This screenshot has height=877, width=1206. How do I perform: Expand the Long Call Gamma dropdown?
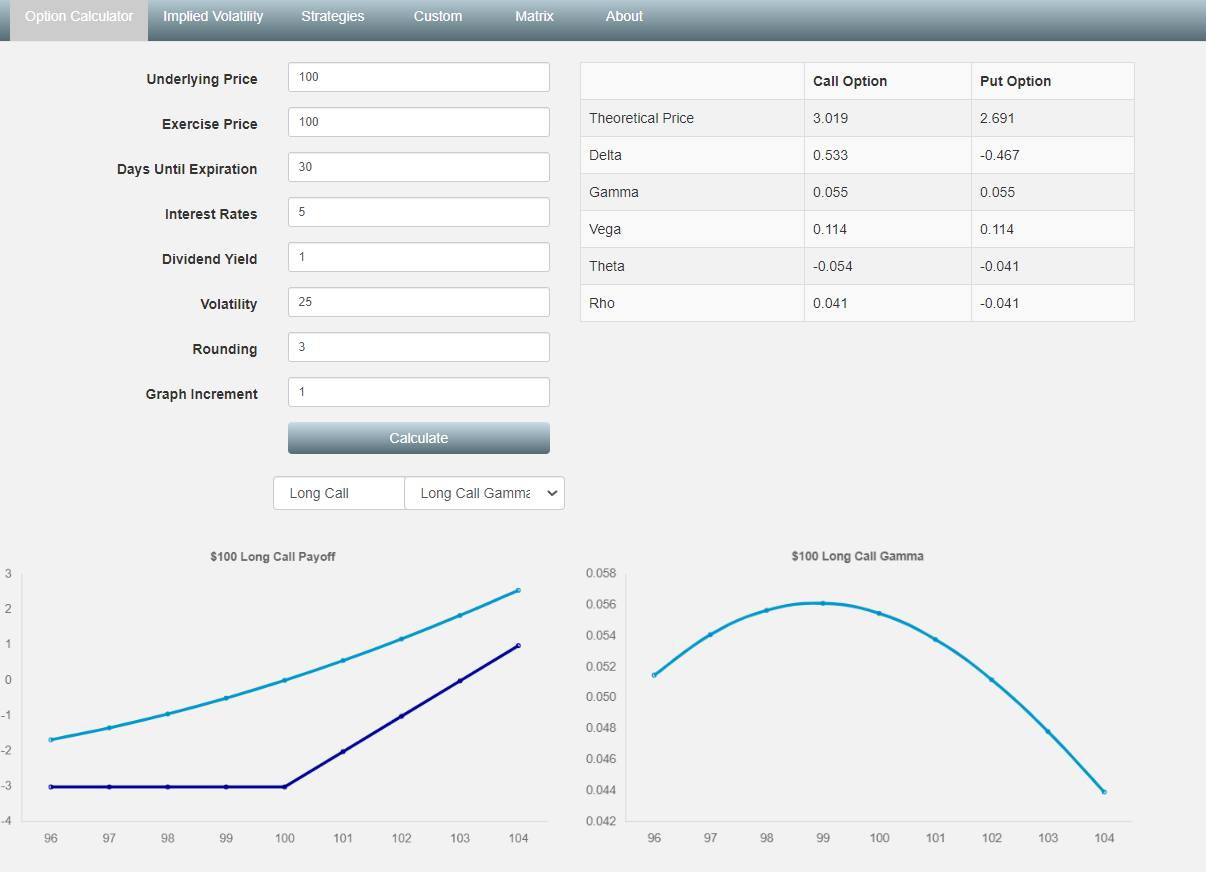tap(484, 493)
